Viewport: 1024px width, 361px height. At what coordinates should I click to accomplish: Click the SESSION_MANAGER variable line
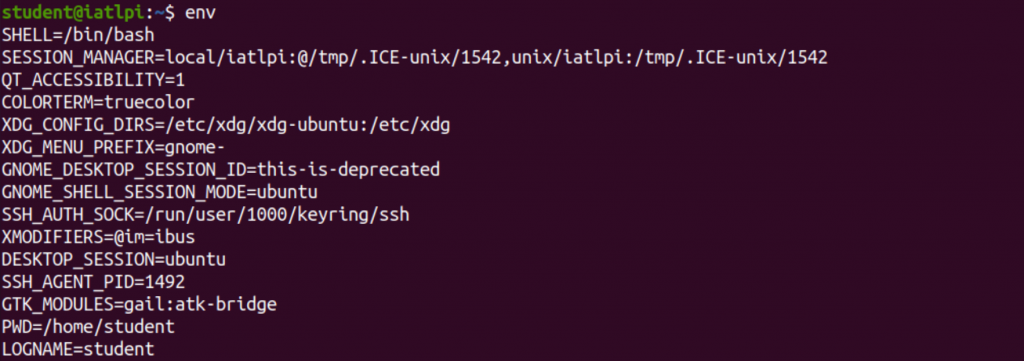[x=415, y=57]
